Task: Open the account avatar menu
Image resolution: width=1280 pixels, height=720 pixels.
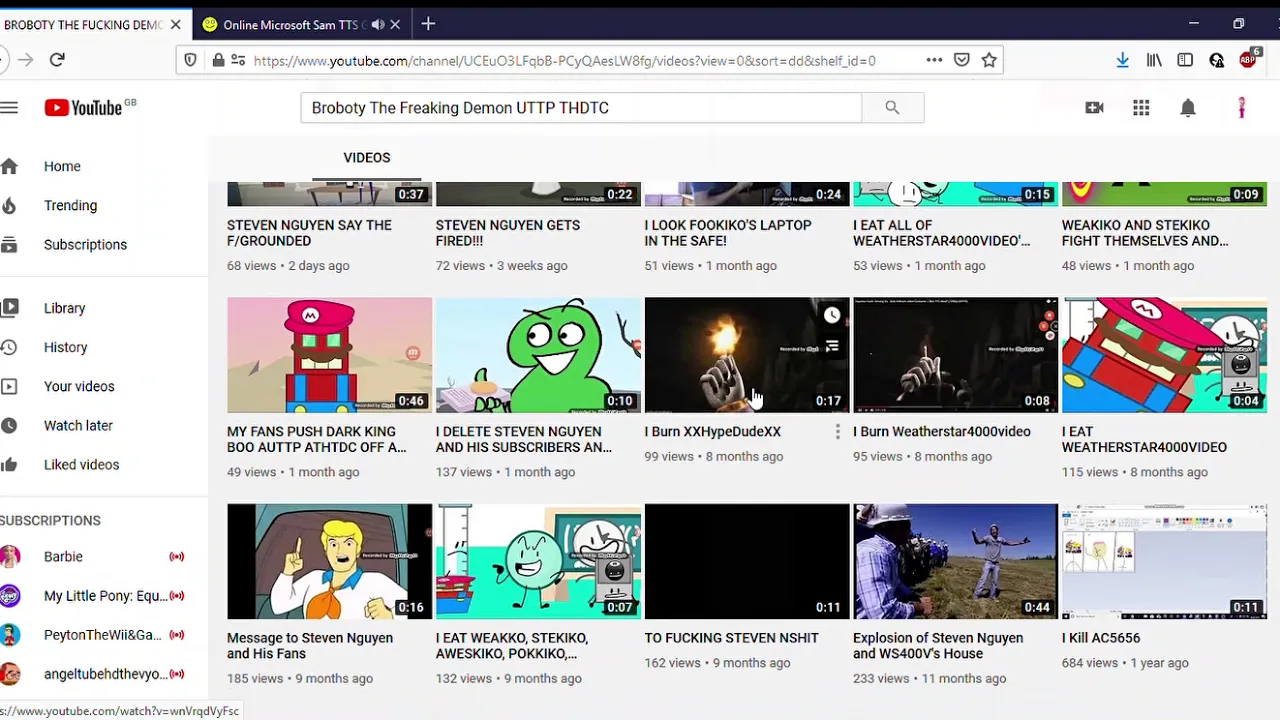Action: pyautogui.click(x=1242, y=108)
